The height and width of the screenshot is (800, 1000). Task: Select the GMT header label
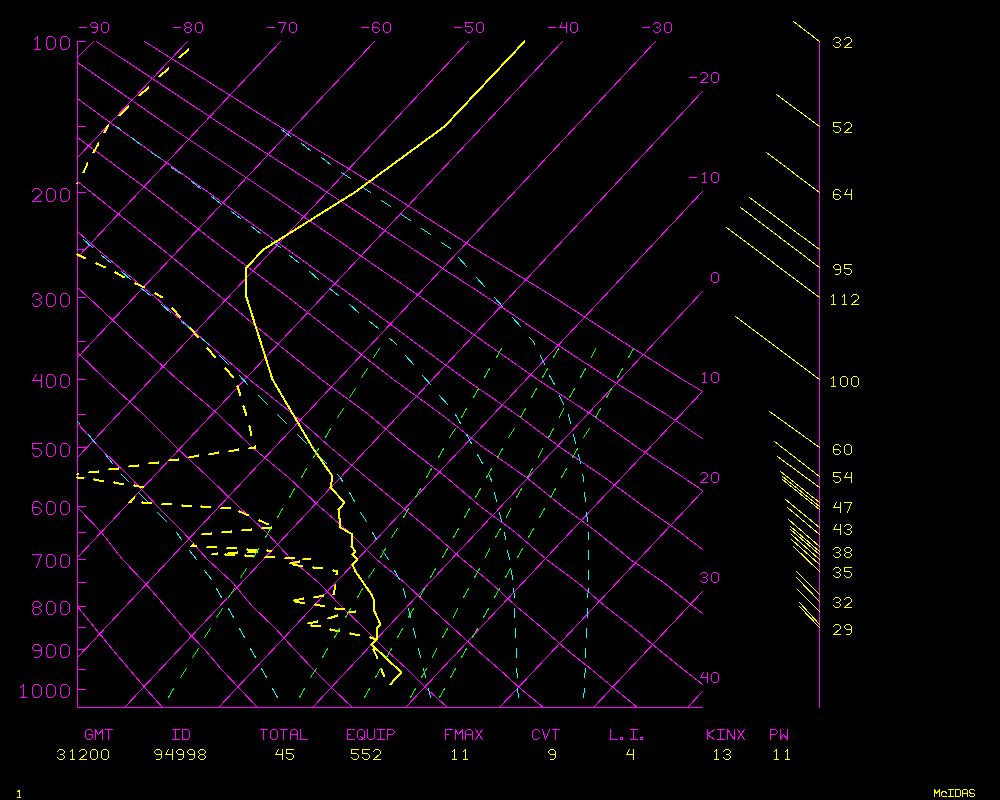click(x=98, y=735)
